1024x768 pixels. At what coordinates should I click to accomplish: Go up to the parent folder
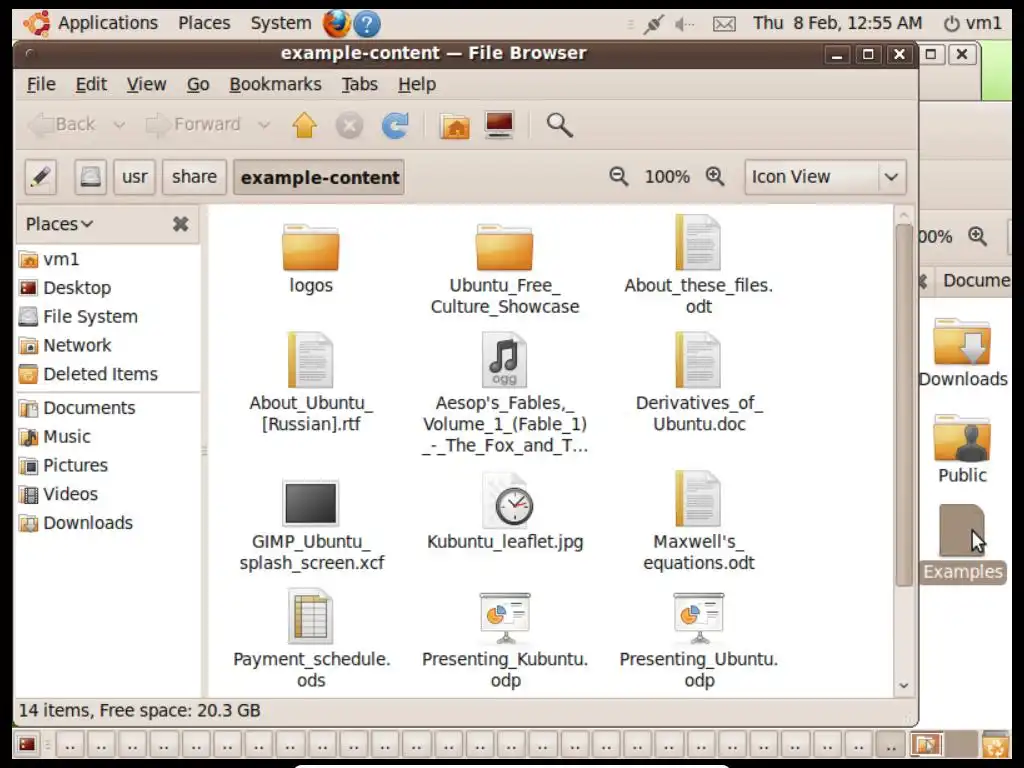coord(304,125)
